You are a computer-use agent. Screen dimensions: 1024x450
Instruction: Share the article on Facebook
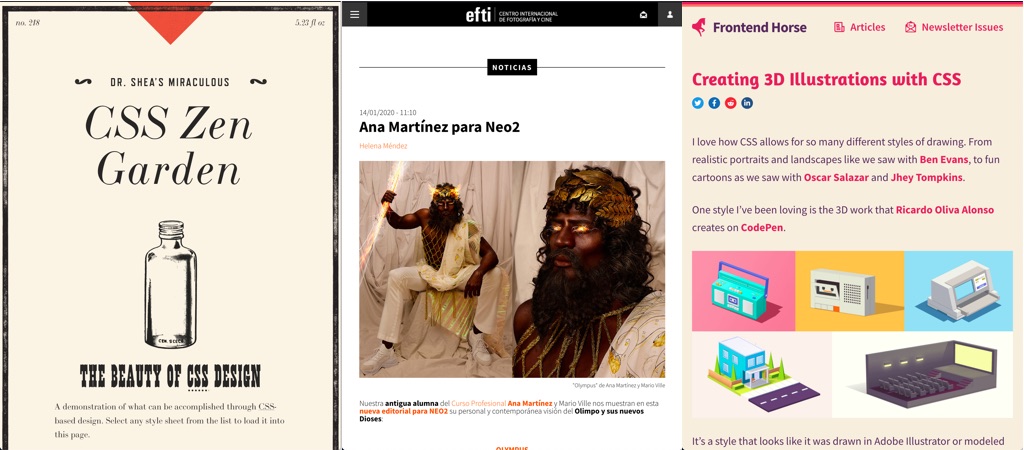pyautogui.click(x=714, y=103)
